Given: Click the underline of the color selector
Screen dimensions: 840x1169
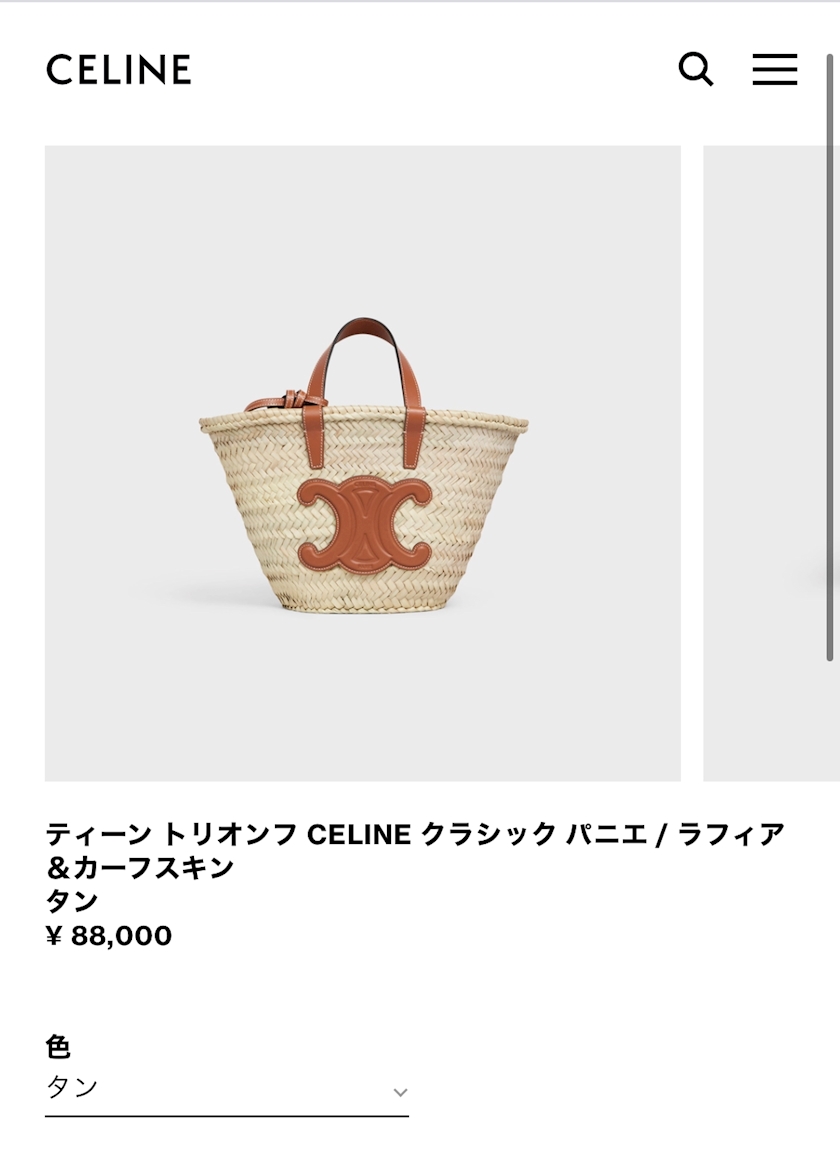Looking at the screenshot, I should [x=227, y=1116].
